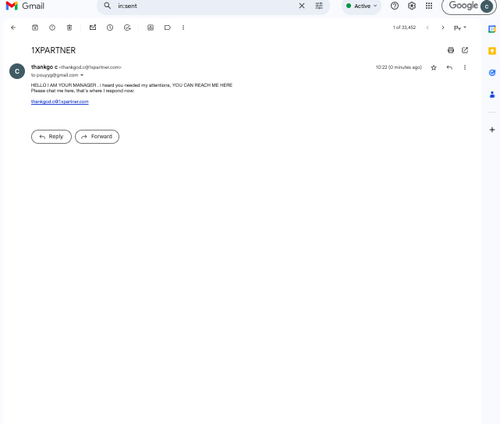Go back to the message list
The image size is (500, 424).
(13, 28)
